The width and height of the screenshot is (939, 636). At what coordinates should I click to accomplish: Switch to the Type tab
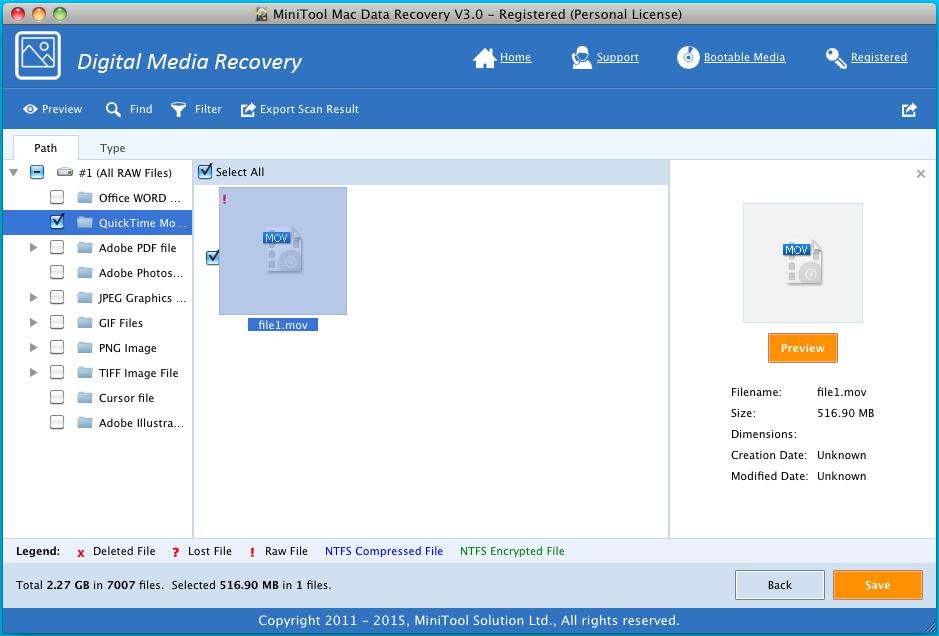click(113, 148)
